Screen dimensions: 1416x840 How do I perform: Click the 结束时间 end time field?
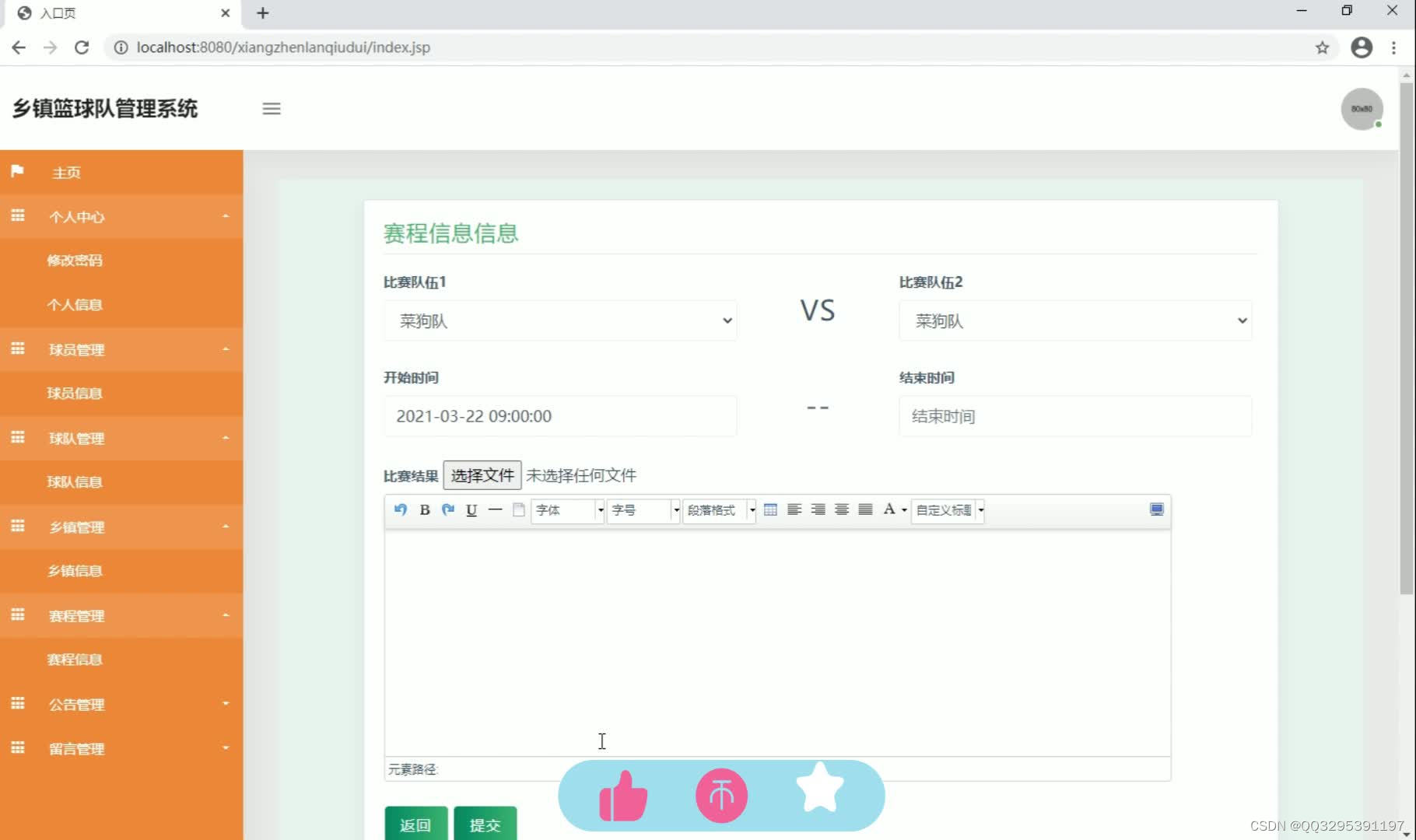tap(1075, 416)
